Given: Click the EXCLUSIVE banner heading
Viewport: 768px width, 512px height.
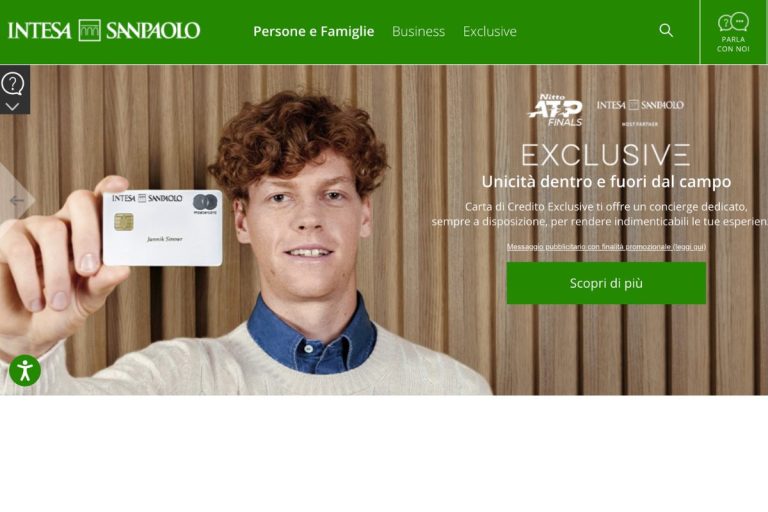Looking at the screenshot, I should tap(606, 155).
